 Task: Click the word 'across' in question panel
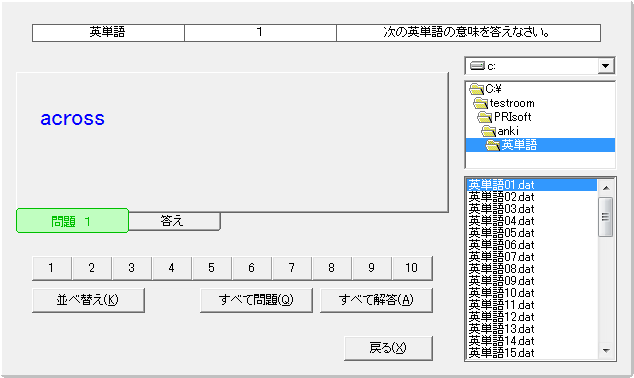[72, 118]
